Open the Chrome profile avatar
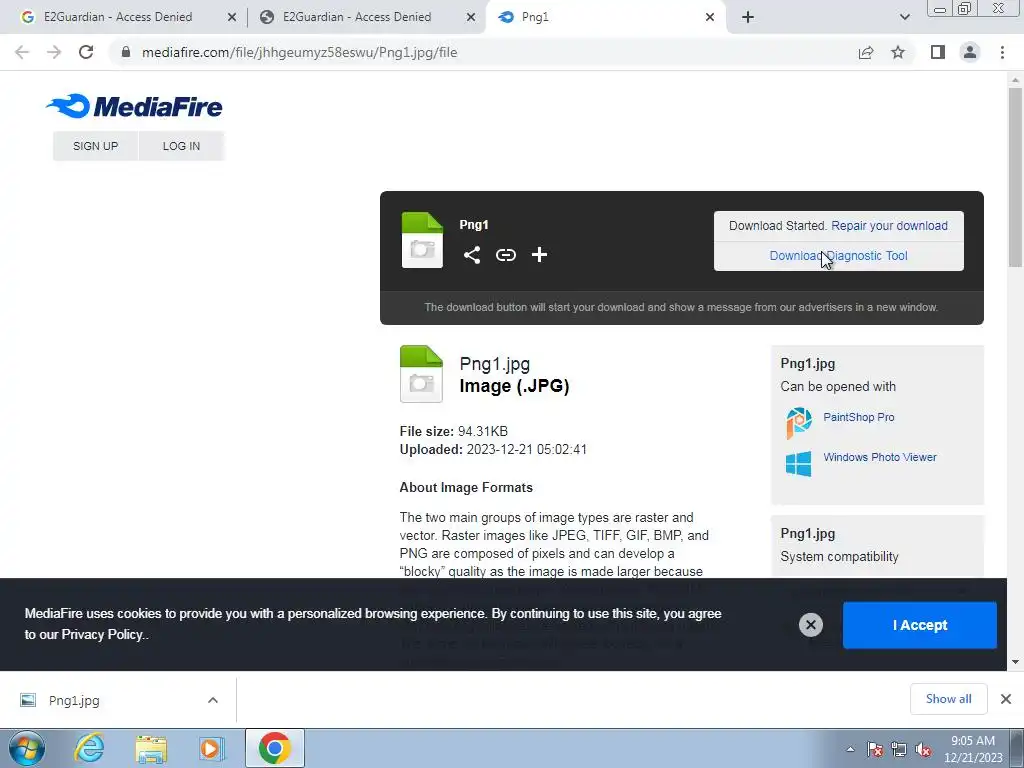Screen dimensions: 1024x768 [970, 52]
